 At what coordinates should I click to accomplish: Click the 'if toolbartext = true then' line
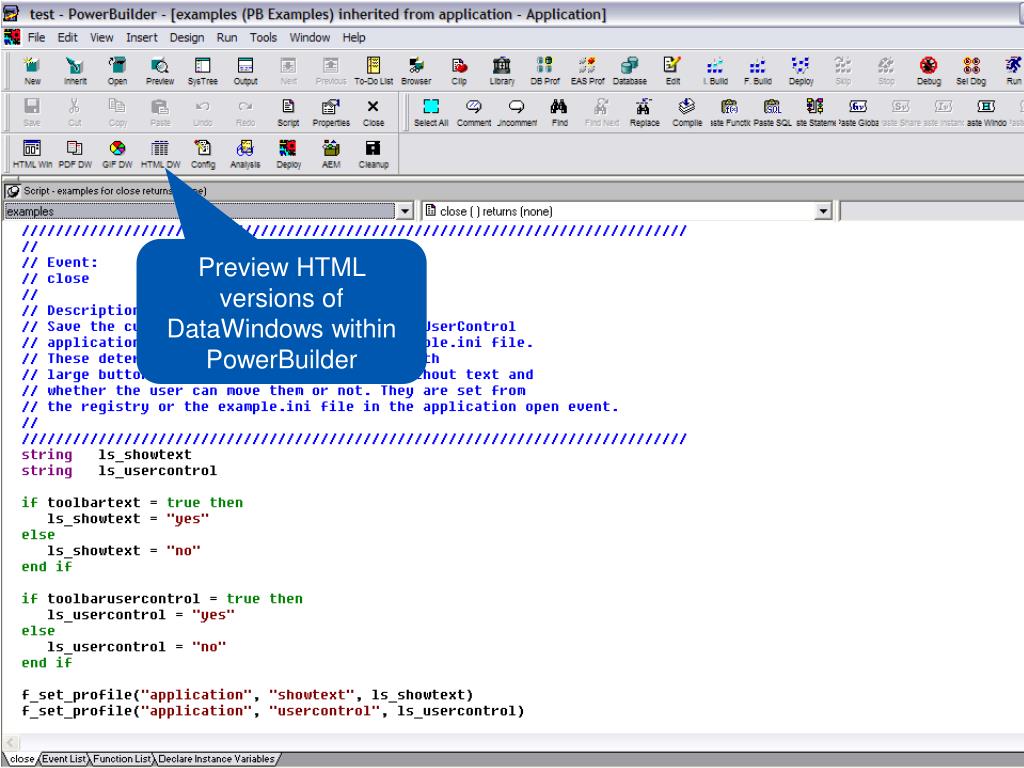(132, 502)
